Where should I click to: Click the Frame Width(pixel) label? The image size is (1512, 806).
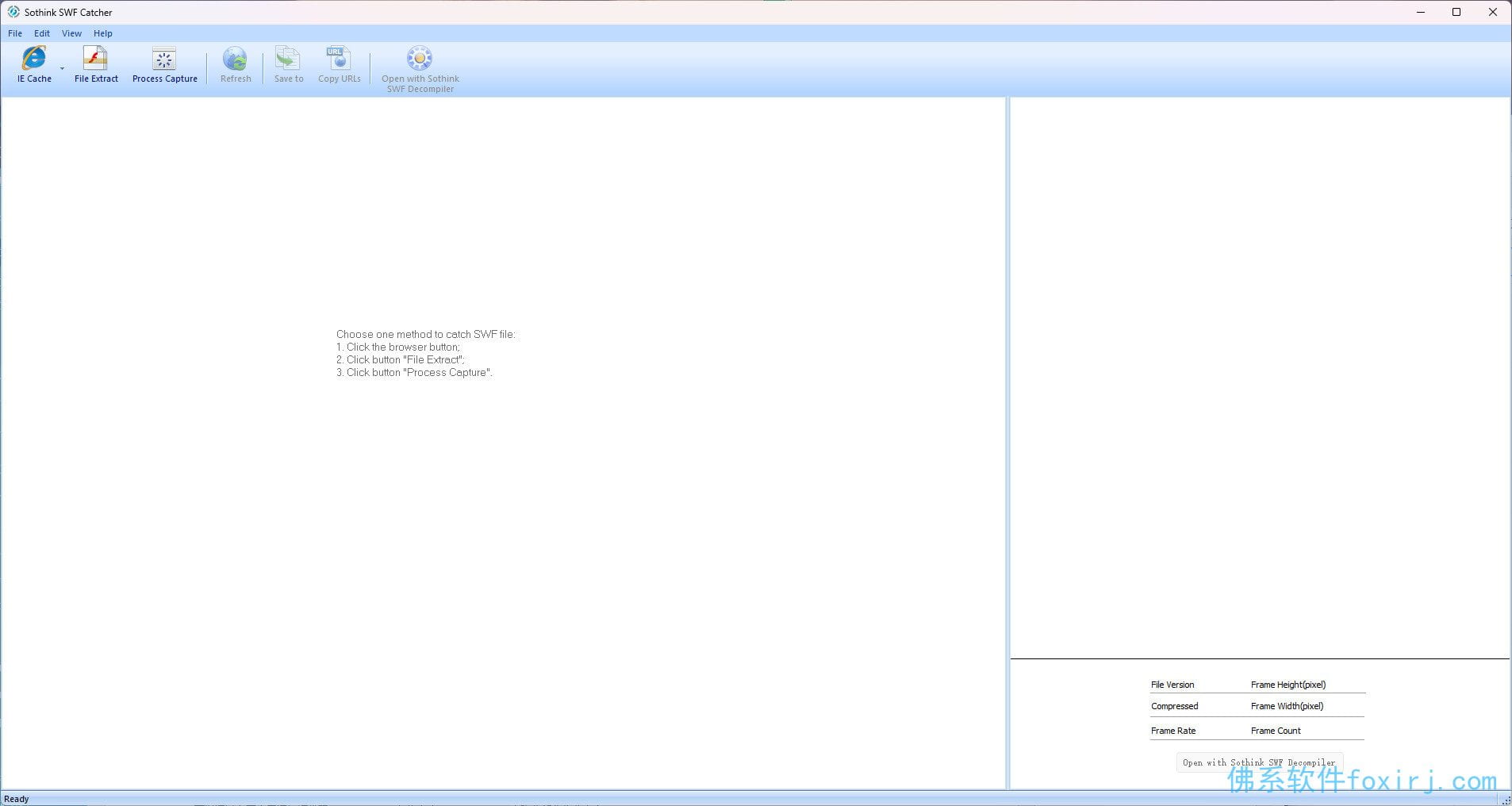1287,706
